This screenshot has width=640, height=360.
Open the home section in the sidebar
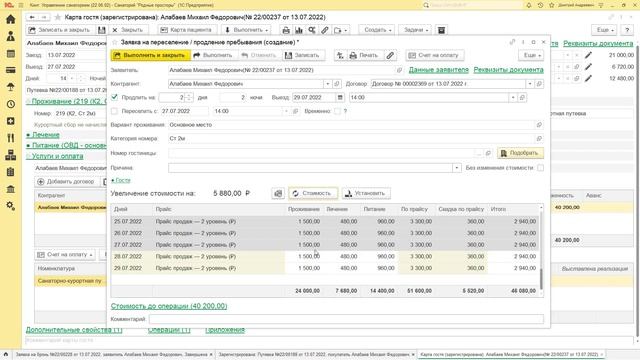(11, 19)
